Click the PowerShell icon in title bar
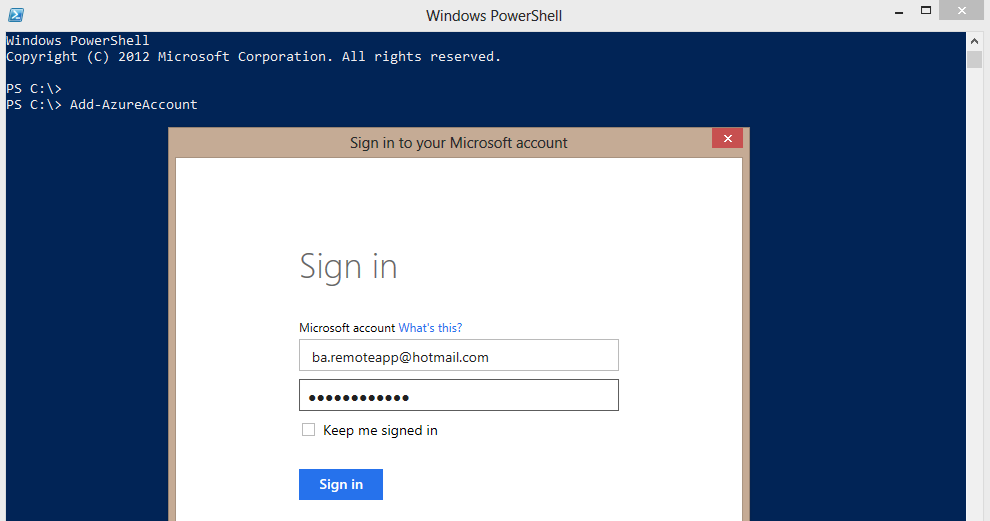The image size is (990, 521). [16, 15]
